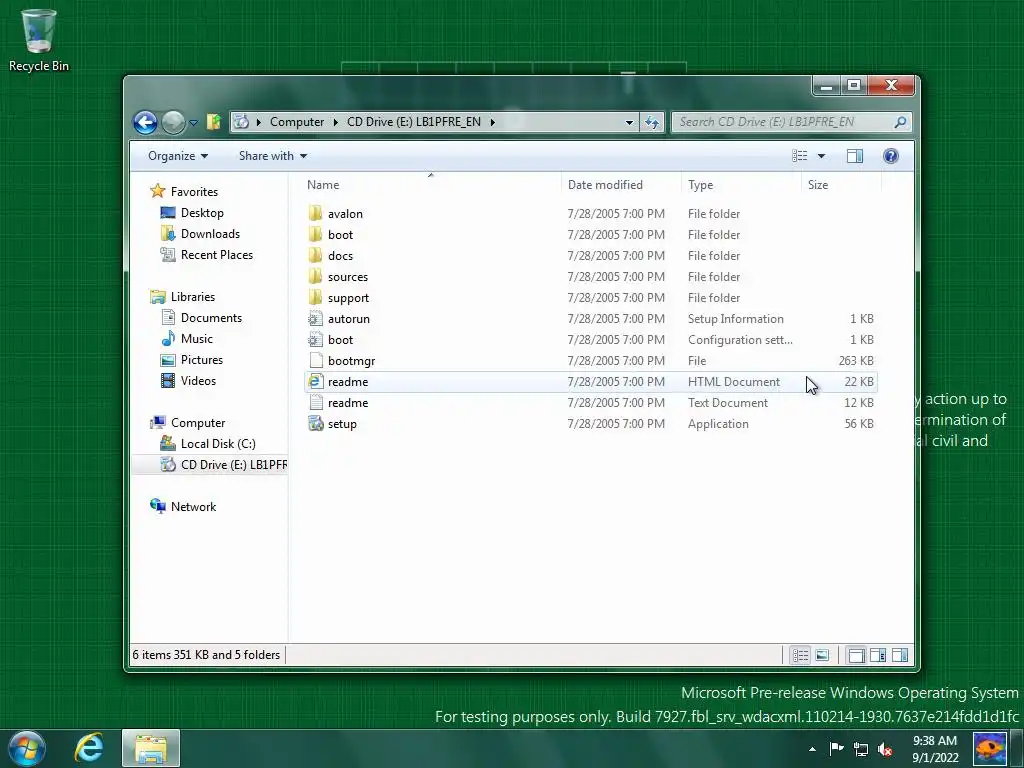Click the folder-up icon beside navigation arrows
This screenshot has width=1024, height=768.
tap(214, 121)
